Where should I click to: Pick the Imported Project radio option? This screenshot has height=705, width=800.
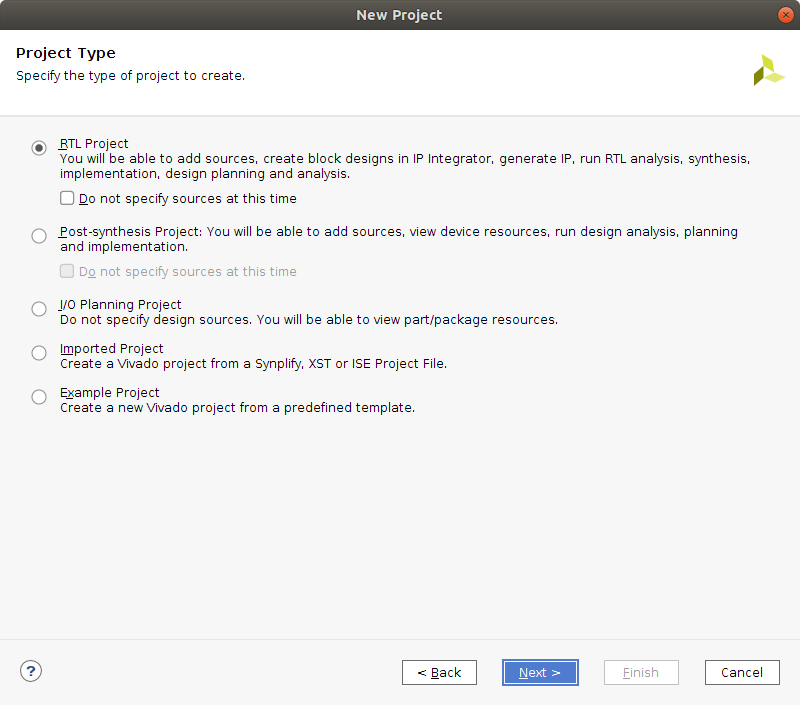39,353
